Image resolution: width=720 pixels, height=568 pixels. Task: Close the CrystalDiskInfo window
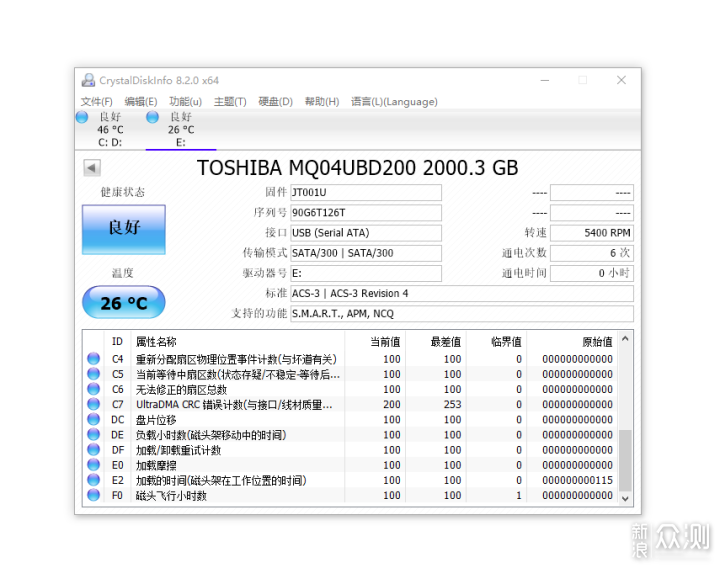tap(621, 80)
